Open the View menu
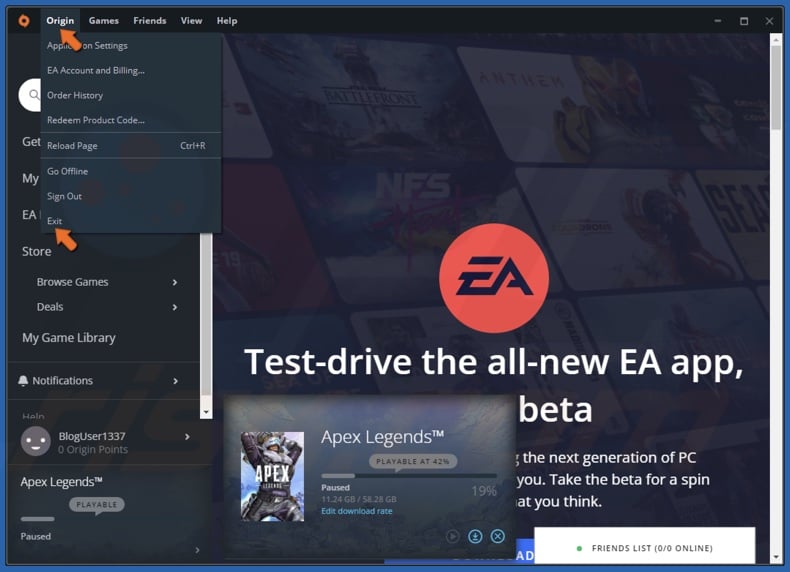The width and height of the screenshot is (790, 572). pyautogui.click(x=191, y=21)
